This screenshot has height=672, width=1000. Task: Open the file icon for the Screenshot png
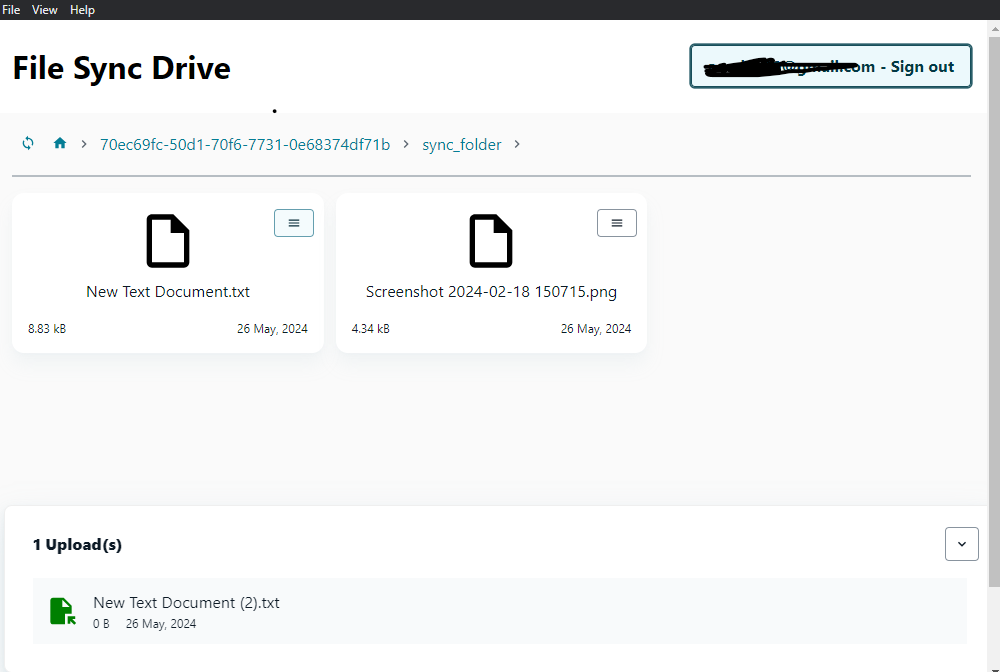pos(490,240)
